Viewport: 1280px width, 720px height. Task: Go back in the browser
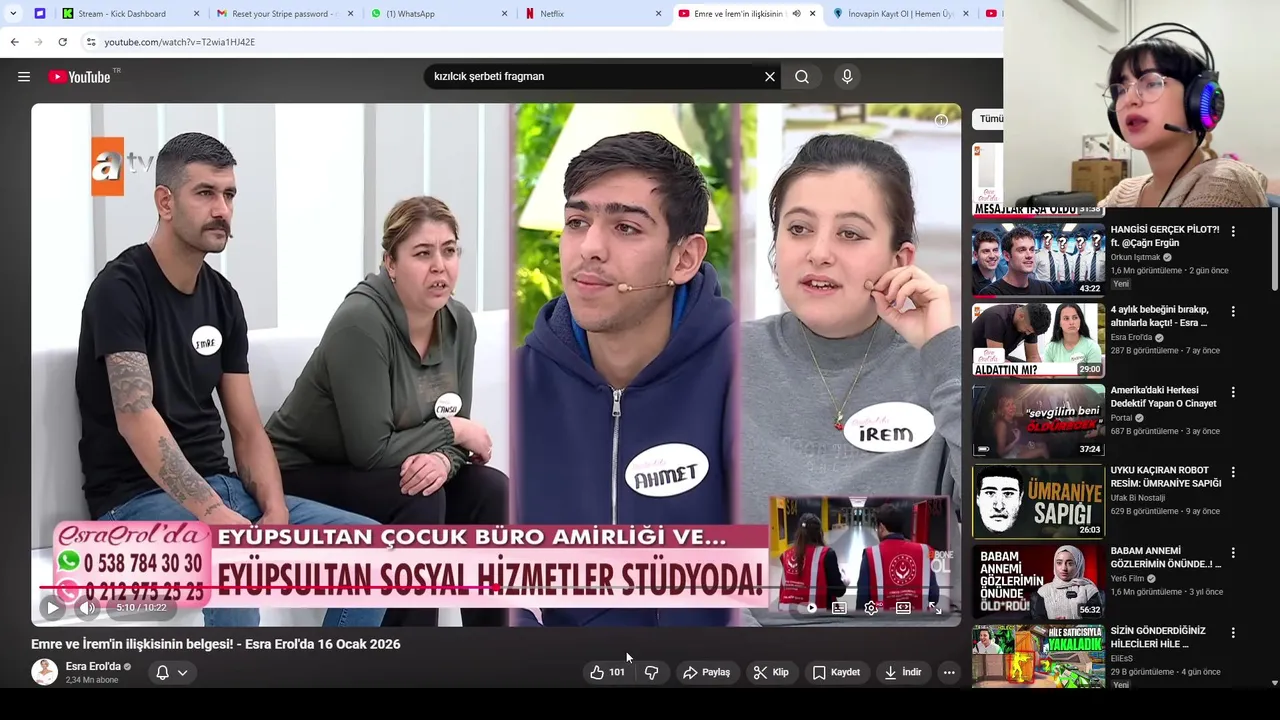[14, 42]
